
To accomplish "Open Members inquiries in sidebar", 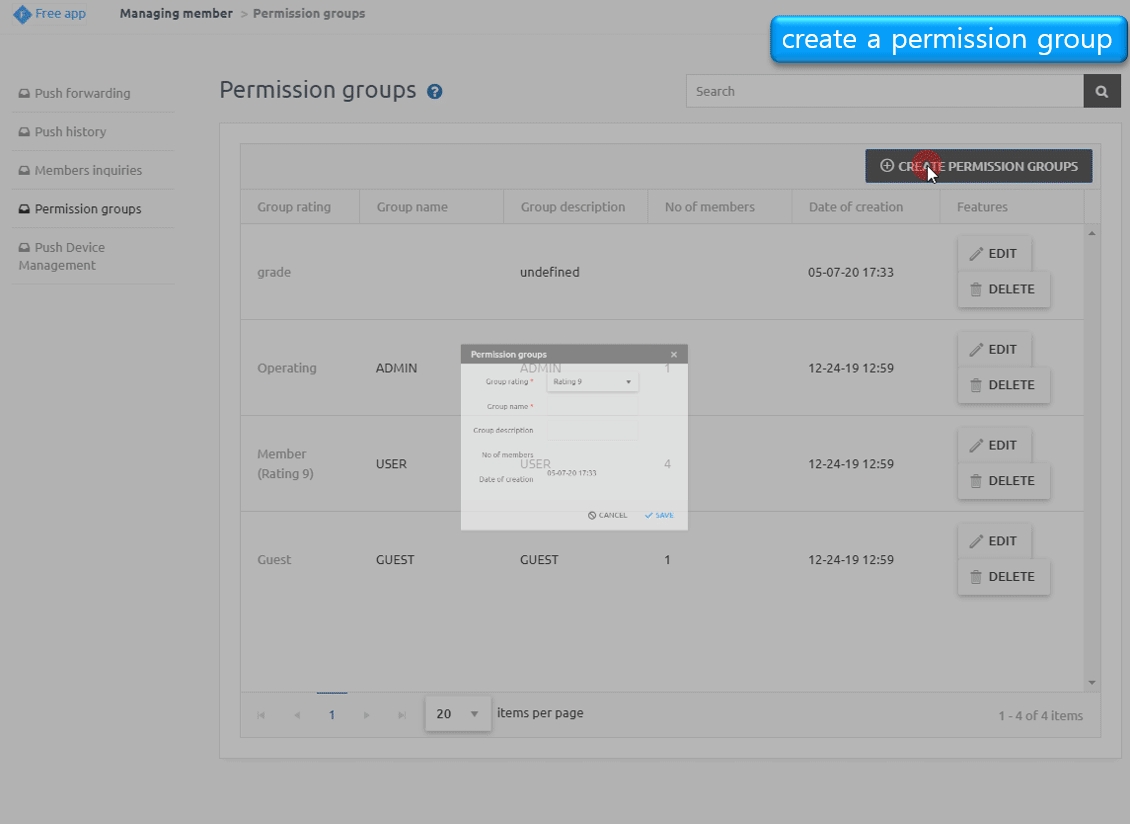I will point(88,170).
